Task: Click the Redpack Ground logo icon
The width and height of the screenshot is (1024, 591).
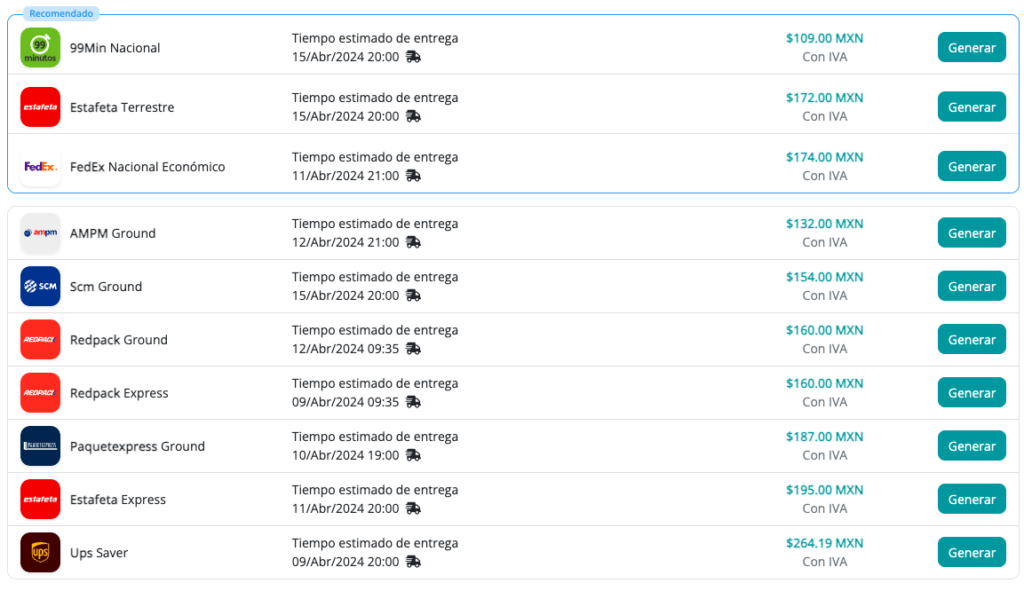Action: coord(40,340)
